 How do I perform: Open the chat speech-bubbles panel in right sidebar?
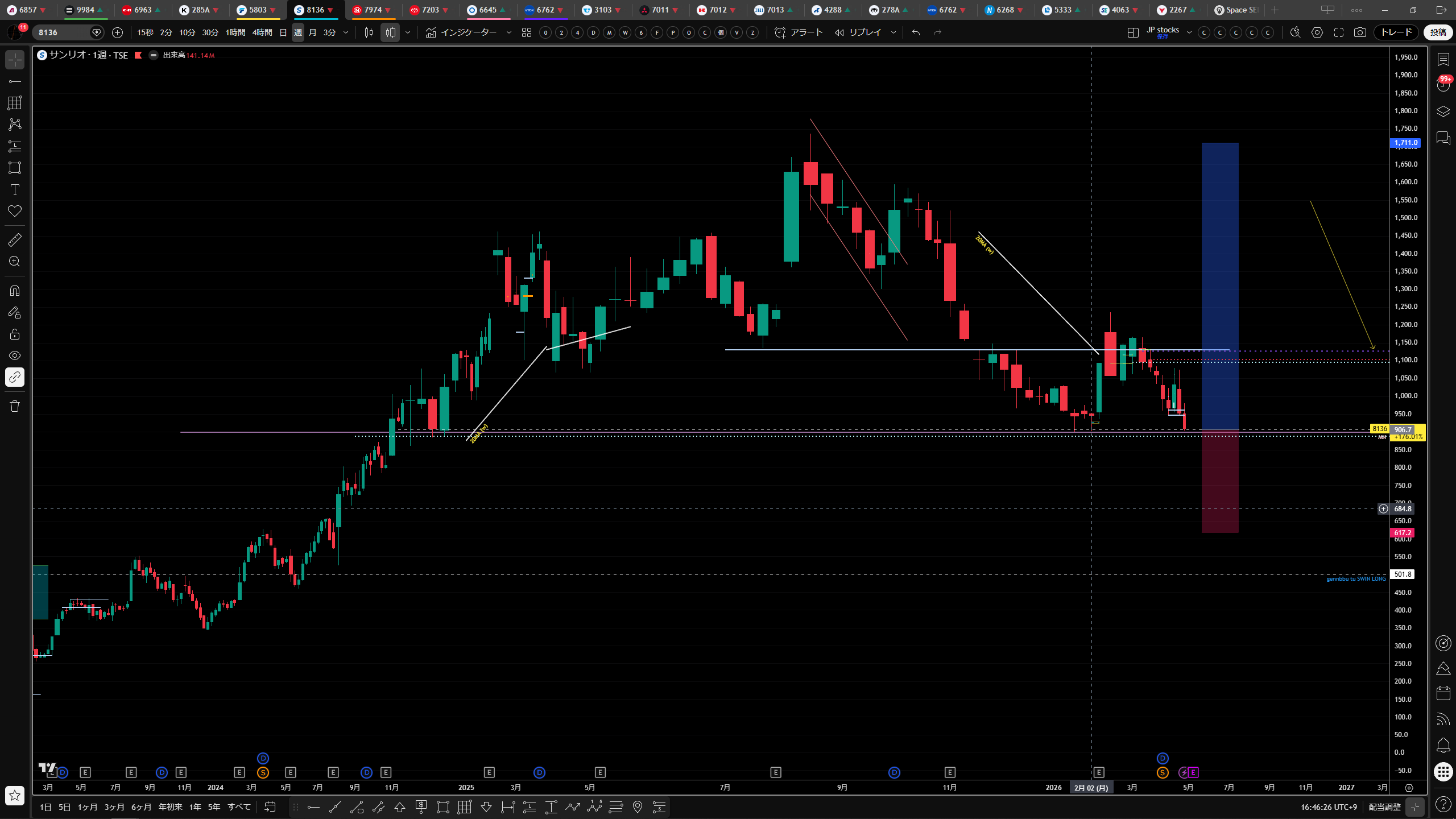(1443, 138)
